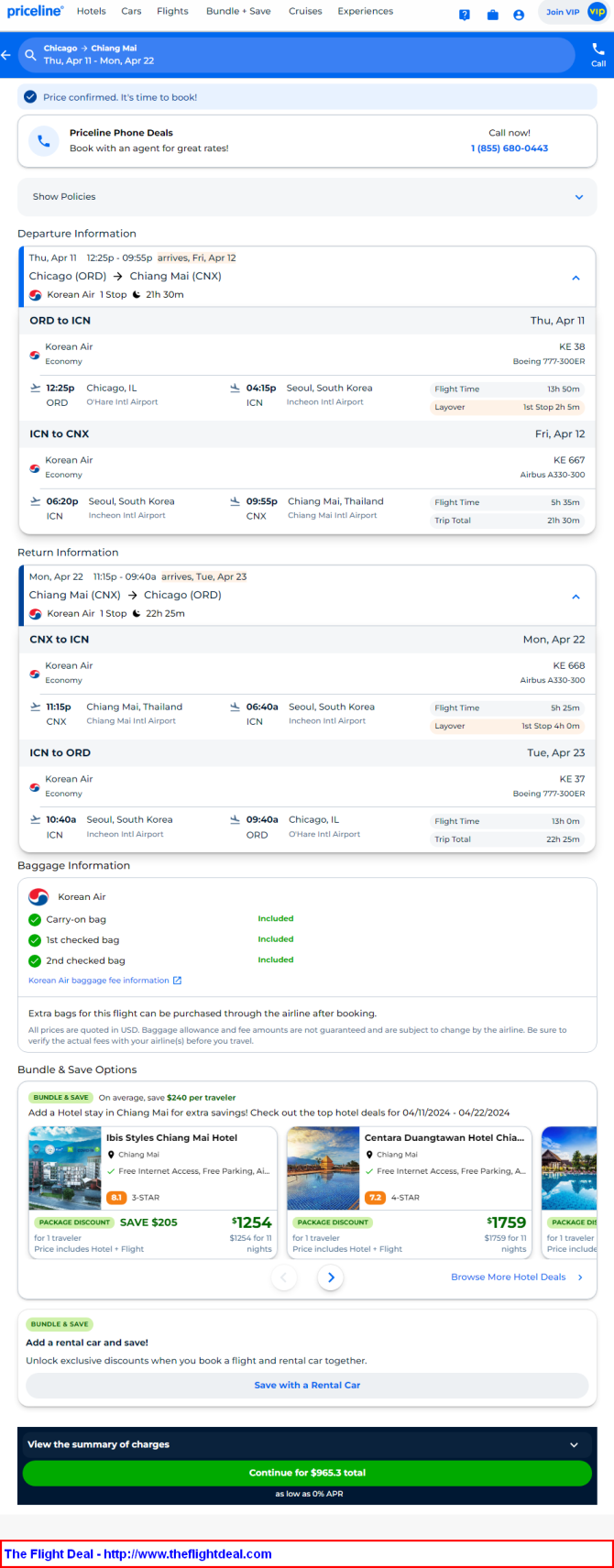The width and height of the screenshot is (614, 1568).
Task: Select the Ibis Styles Chiang Mai Hotel thumbnail
Action: (65, 1168)
